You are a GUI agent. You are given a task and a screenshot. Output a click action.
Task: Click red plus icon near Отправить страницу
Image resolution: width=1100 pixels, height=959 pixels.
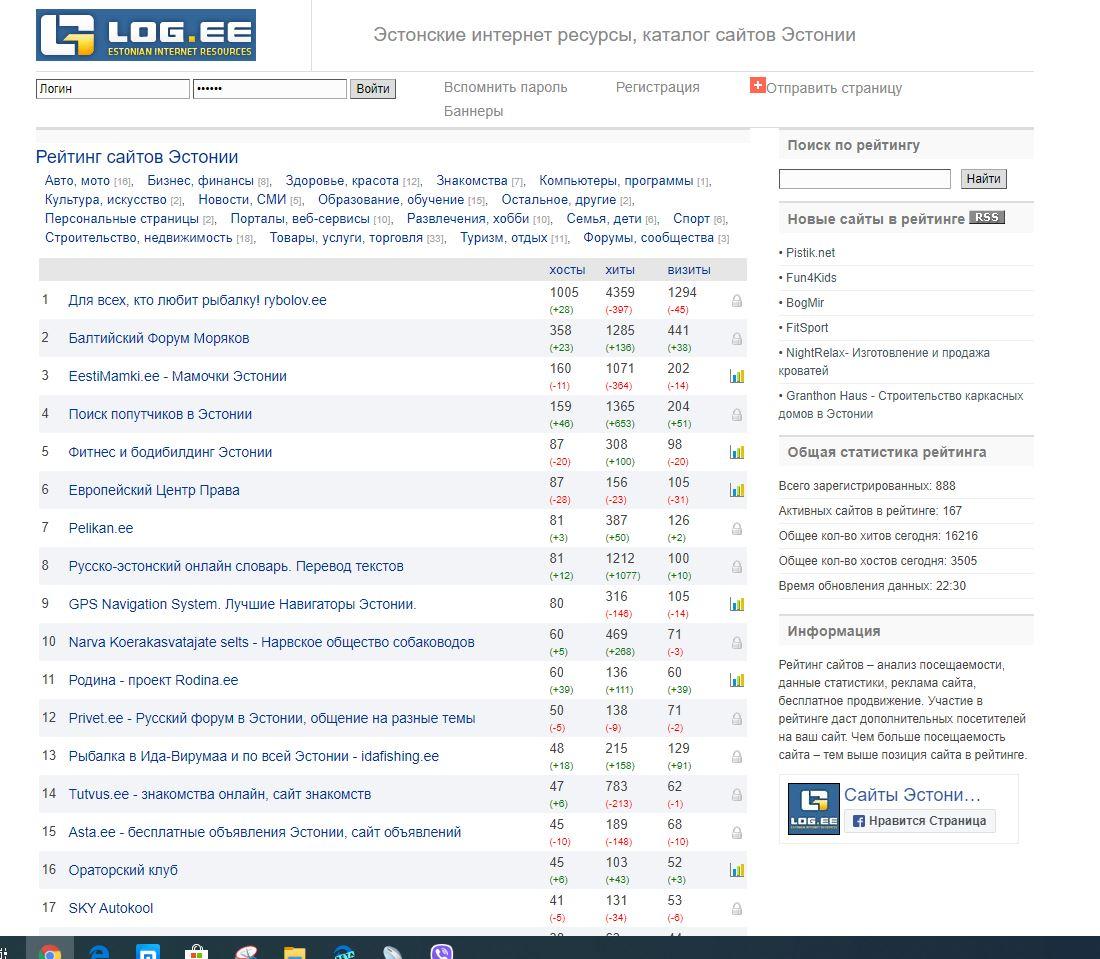click(x=758, y=85)
